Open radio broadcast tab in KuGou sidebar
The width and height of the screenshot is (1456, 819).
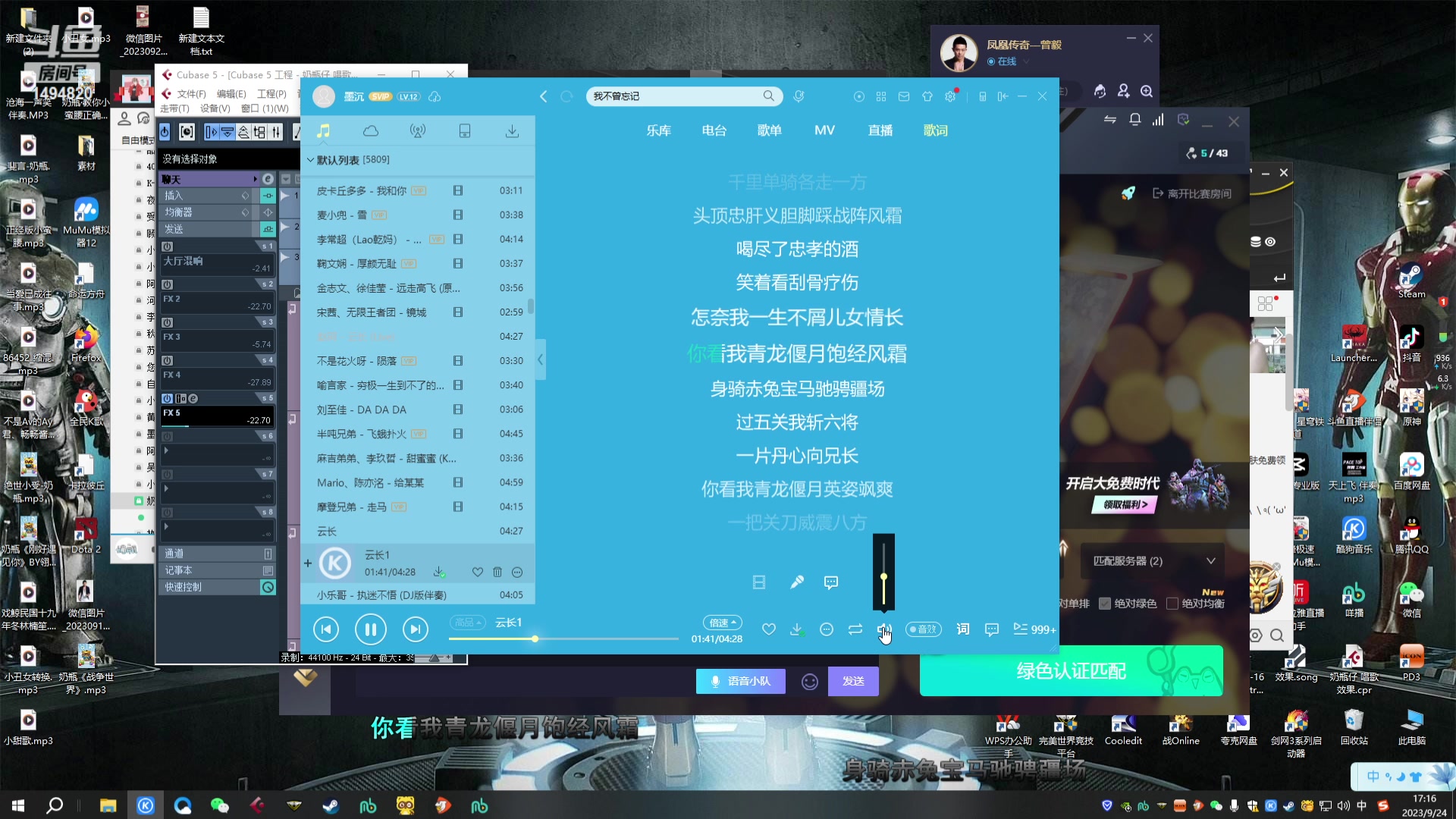(x=418, y=131)
